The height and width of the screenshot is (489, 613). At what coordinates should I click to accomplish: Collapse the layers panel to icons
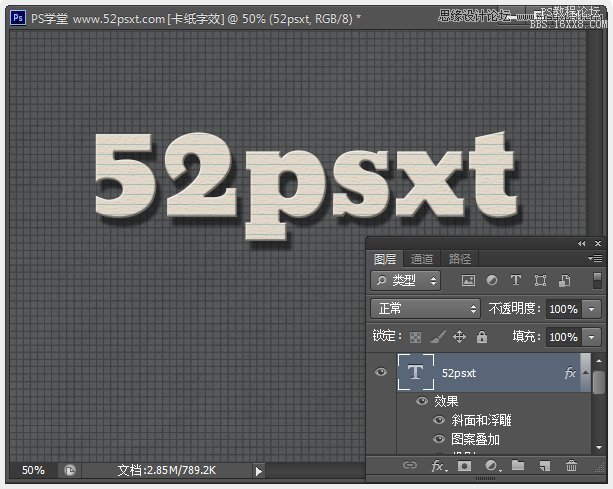coord(582,243)
